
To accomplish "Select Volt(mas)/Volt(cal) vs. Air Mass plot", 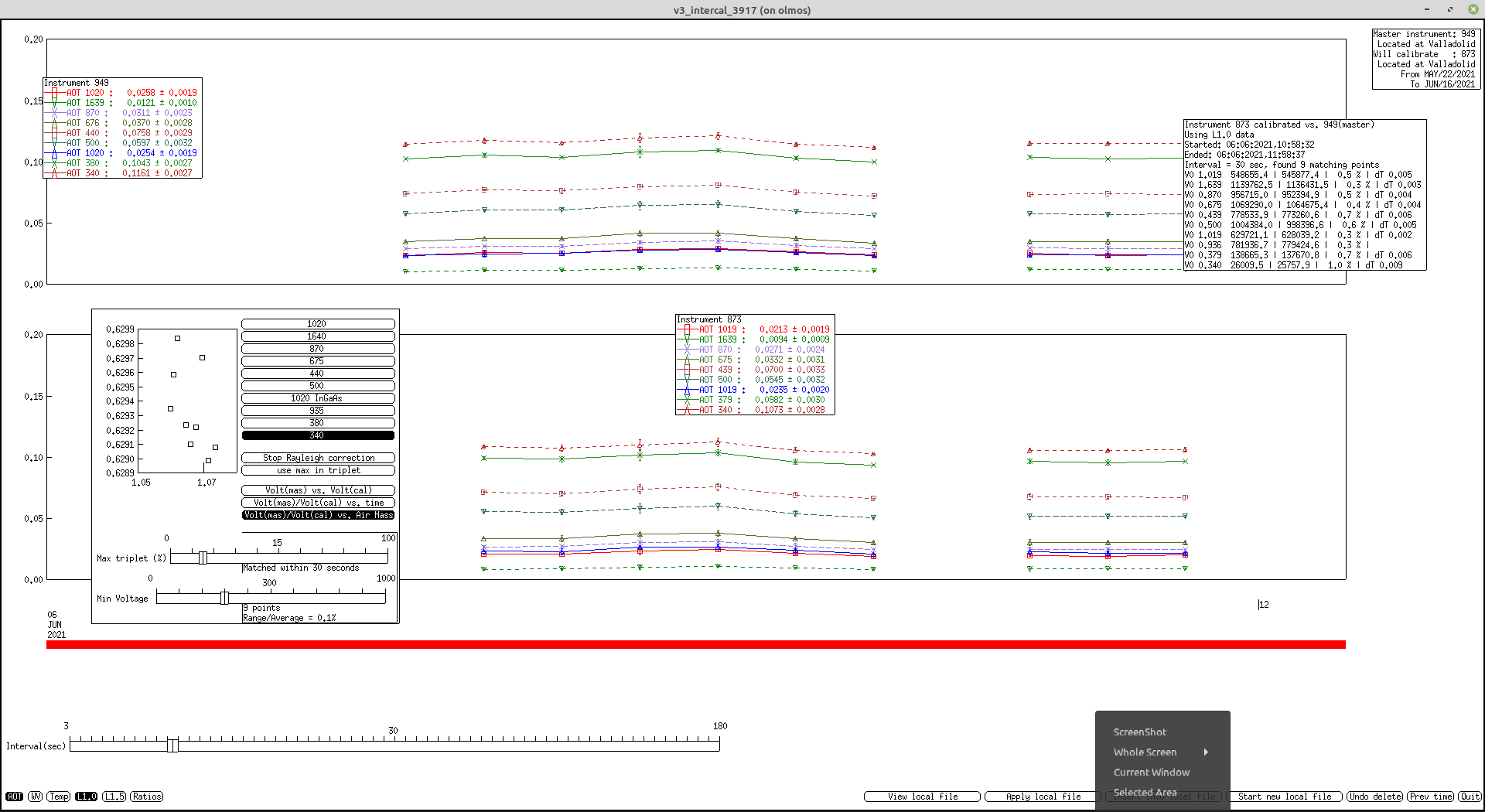I will pyautogui.click(x=318, y=515).
